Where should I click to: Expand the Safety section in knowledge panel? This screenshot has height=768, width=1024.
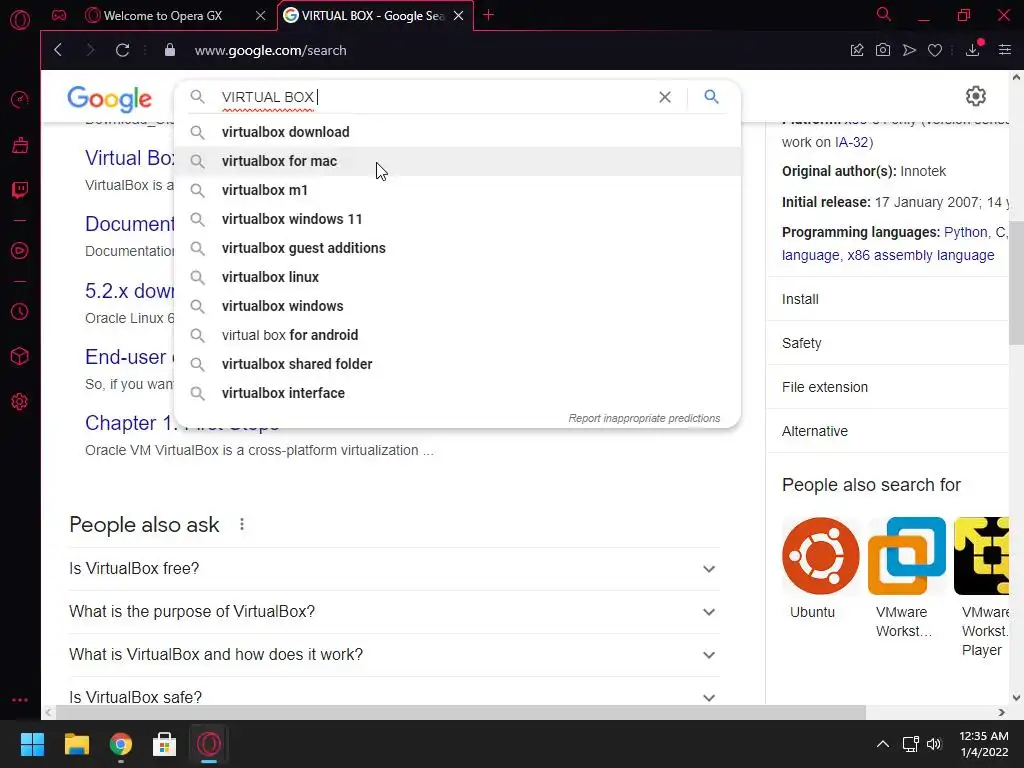point(888,343)
